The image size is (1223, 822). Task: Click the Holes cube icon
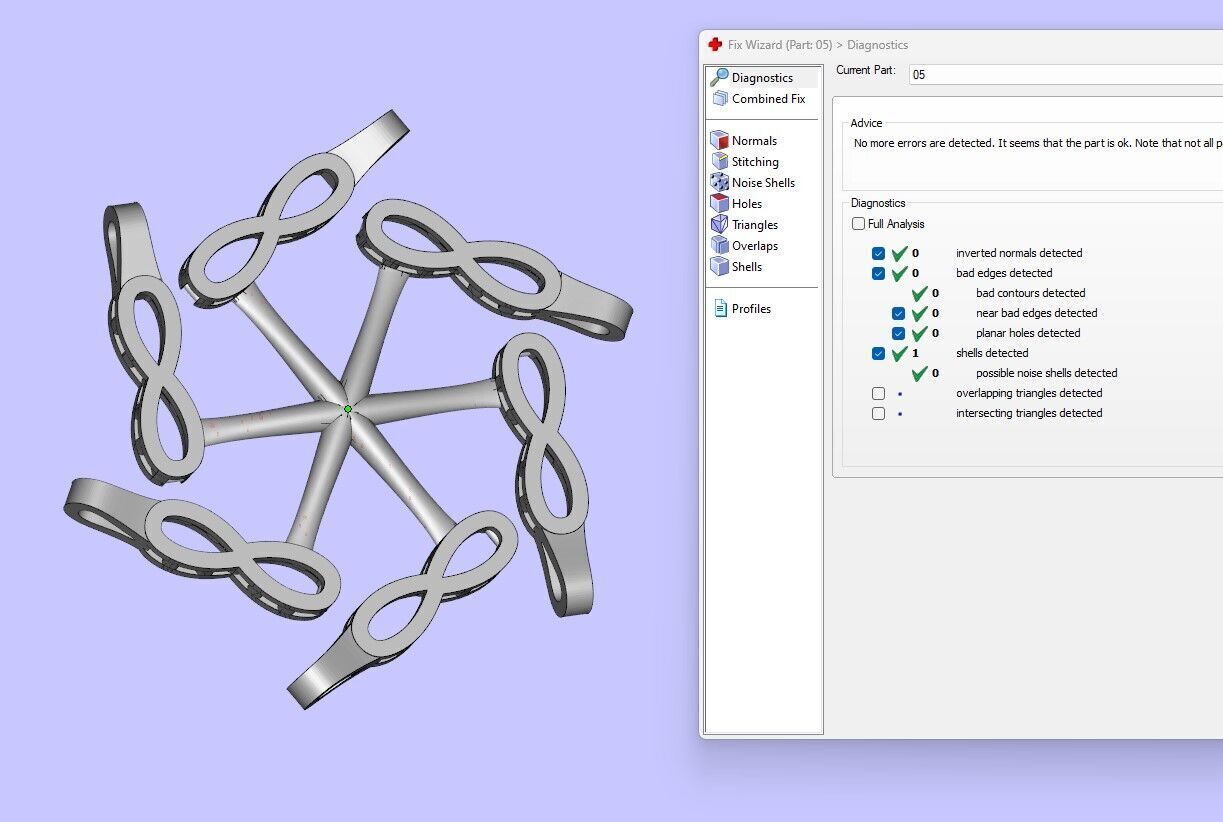tap(719, 203)
